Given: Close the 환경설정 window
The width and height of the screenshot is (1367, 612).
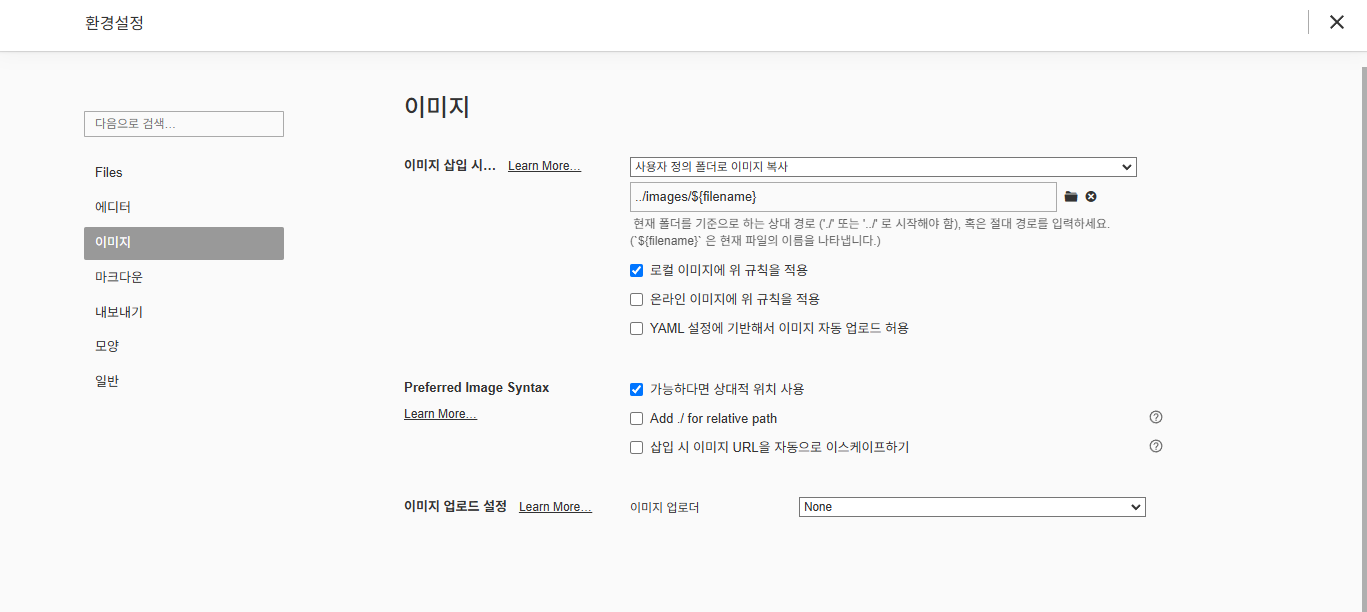Looking at the screenshot, I should click(1336, 22).
